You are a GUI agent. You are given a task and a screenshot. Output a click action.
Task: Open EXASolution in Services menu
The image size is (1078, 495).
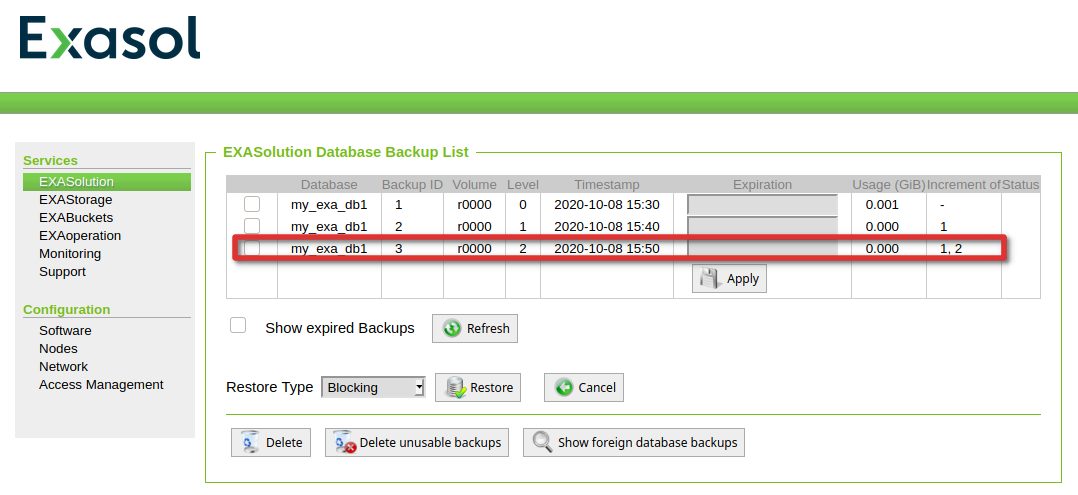click(107, 182)
